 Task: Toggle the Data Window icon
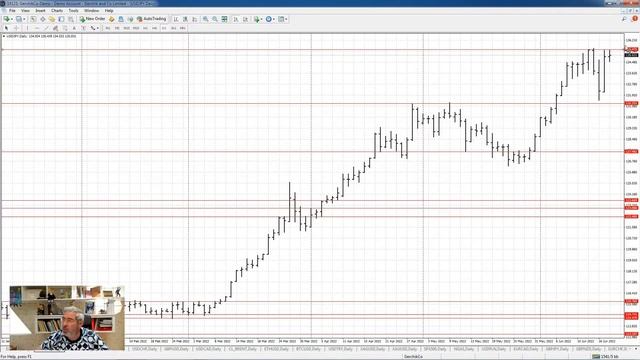tap(42, 19)
